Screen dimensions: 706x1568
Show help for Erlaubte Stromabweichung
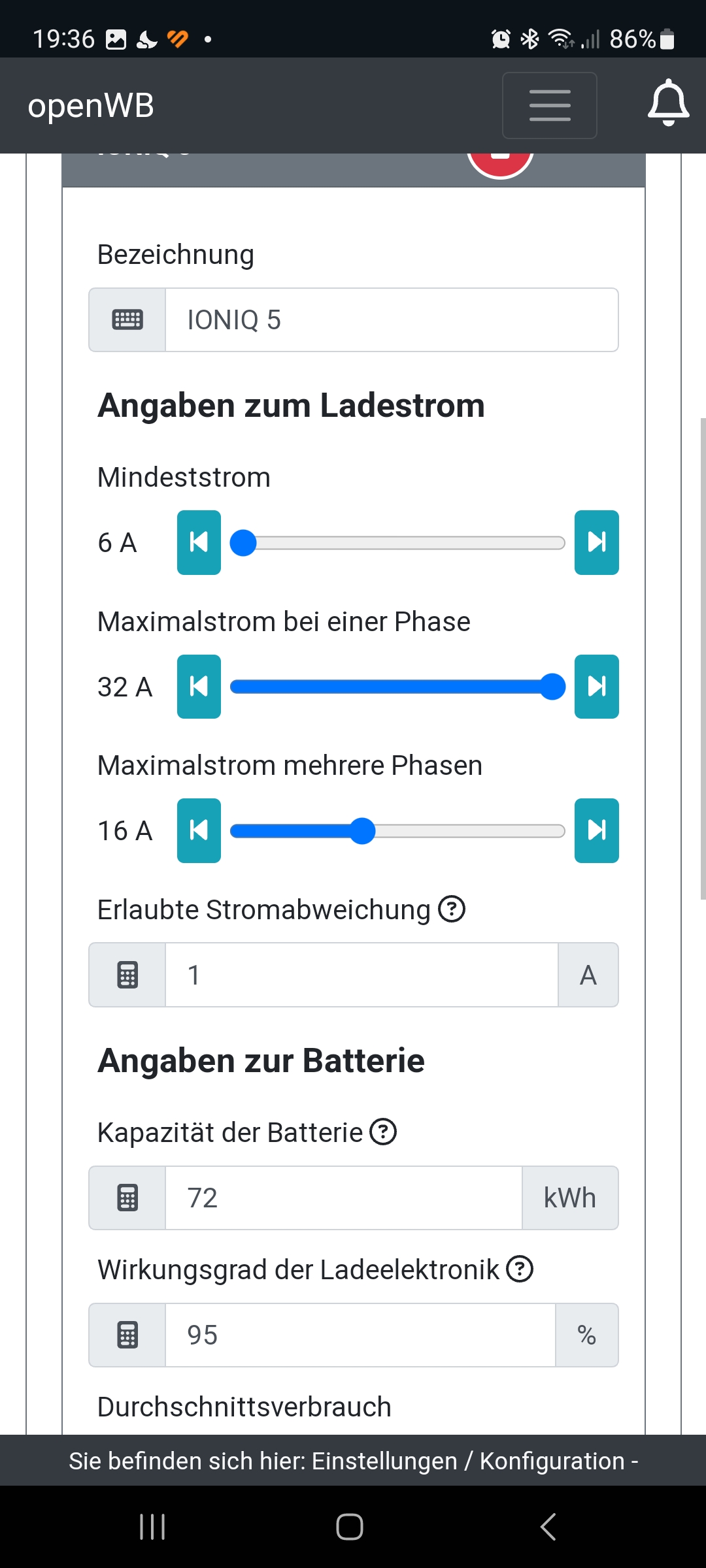(452, 909)
